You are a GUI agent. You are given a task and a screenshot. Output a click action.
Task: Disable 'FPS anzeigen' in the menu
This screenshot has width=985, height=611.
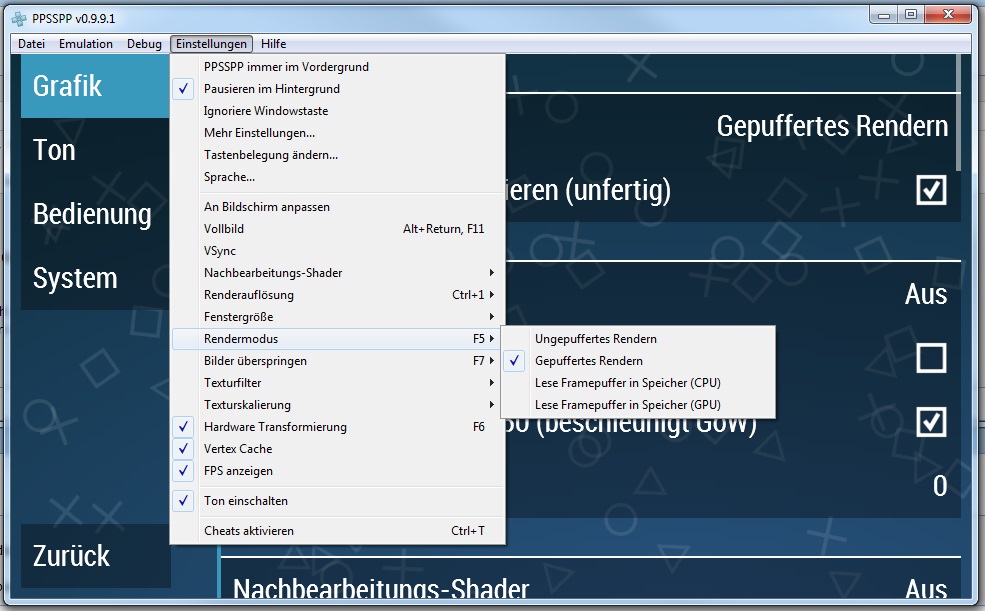click(238, 471)
